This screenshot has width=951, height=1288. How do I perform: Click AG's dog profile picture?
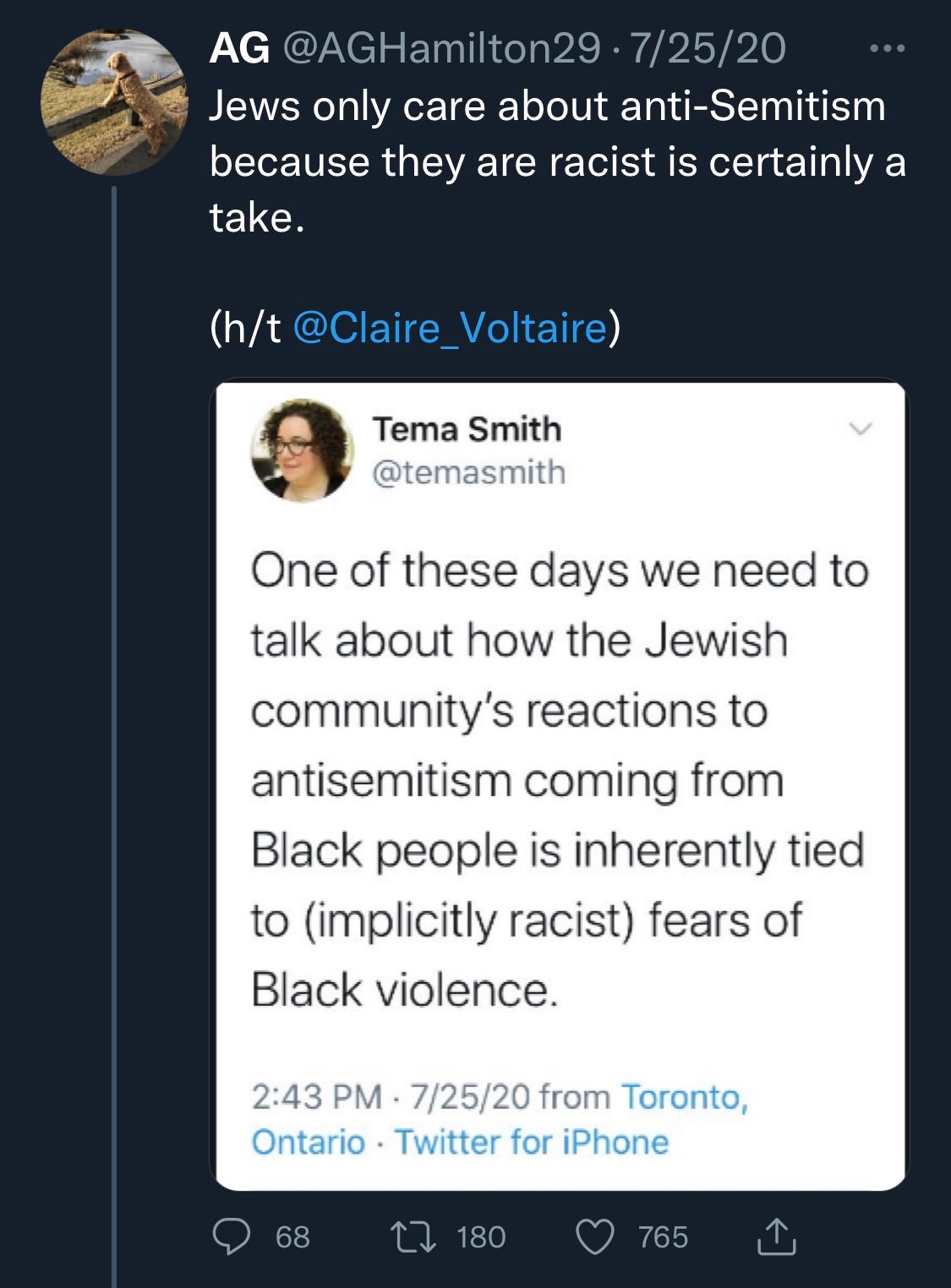(114, 102)
